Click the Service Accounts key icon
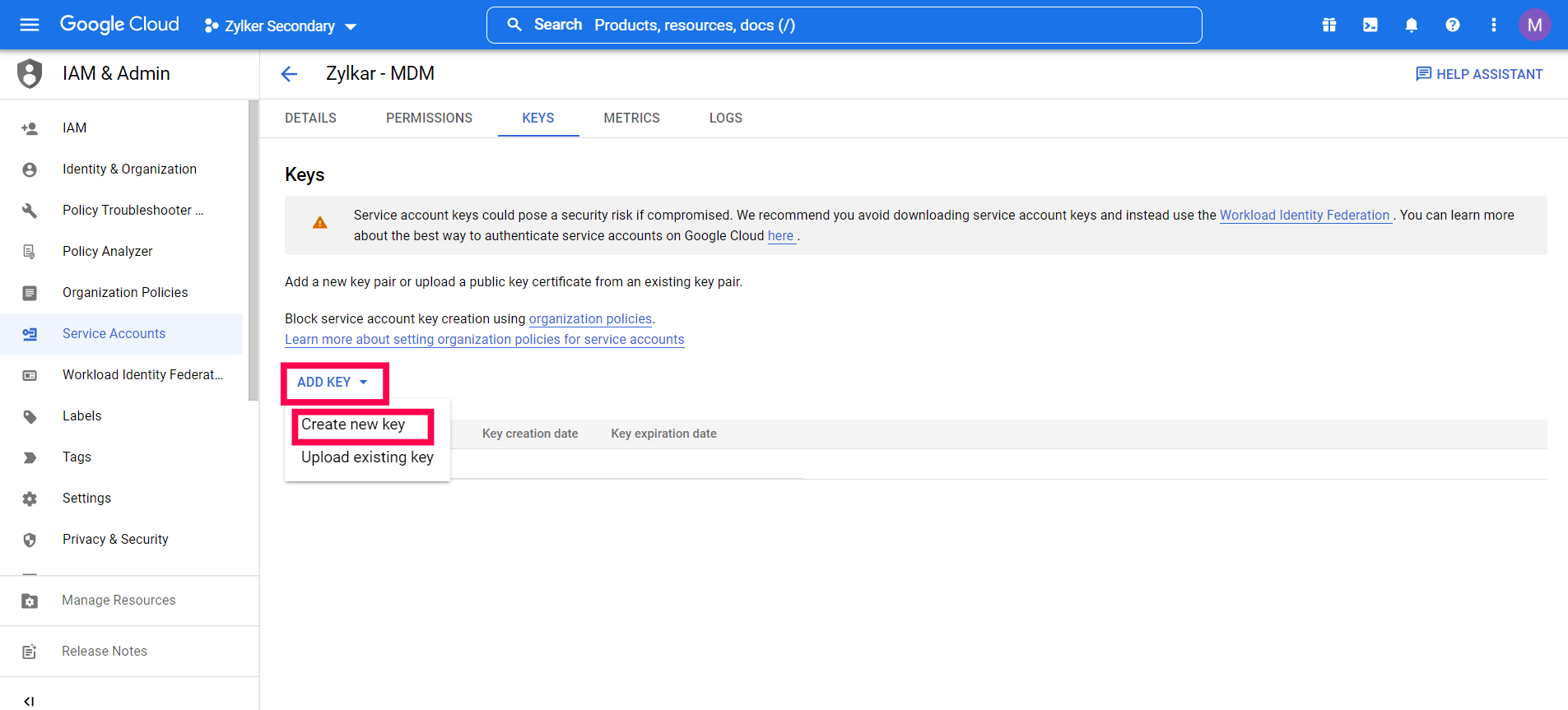This screenshot has width=1568, height=710. (x=30, y=334)
